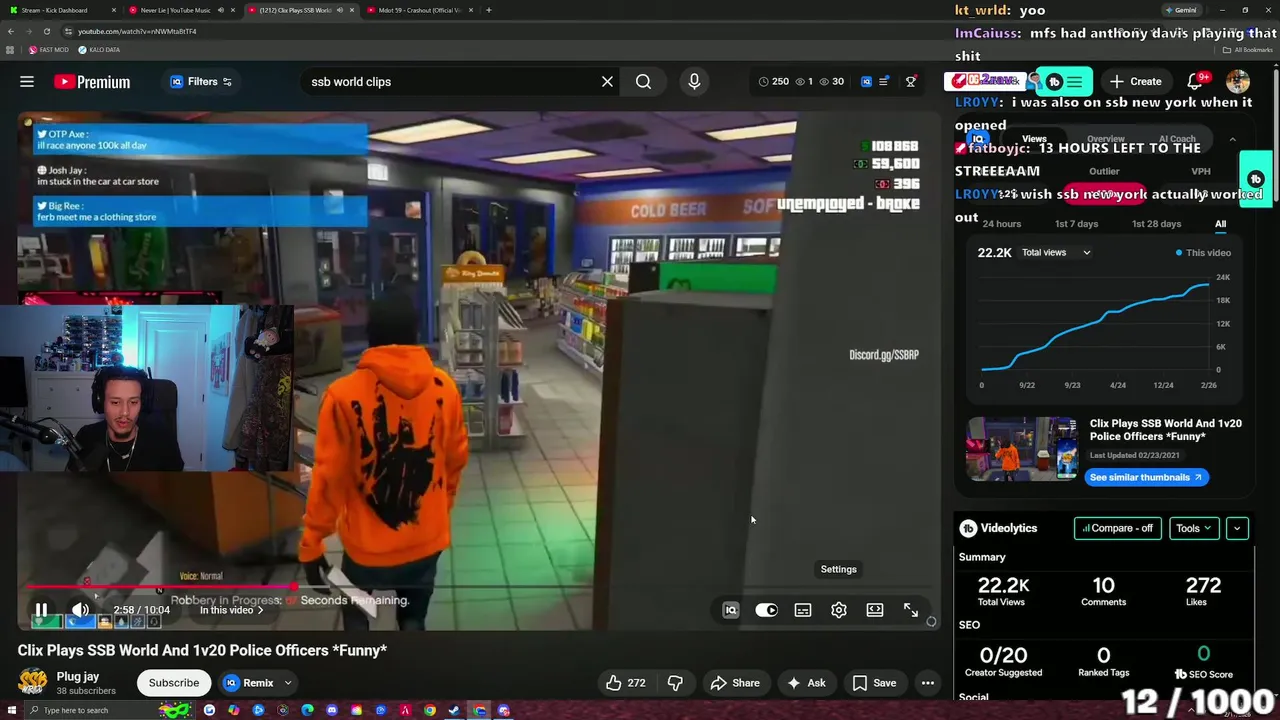This screenshot has width=1280, height=720.
Task: Open the video thumbnail preview in panel
Action: coord(1021,449)
